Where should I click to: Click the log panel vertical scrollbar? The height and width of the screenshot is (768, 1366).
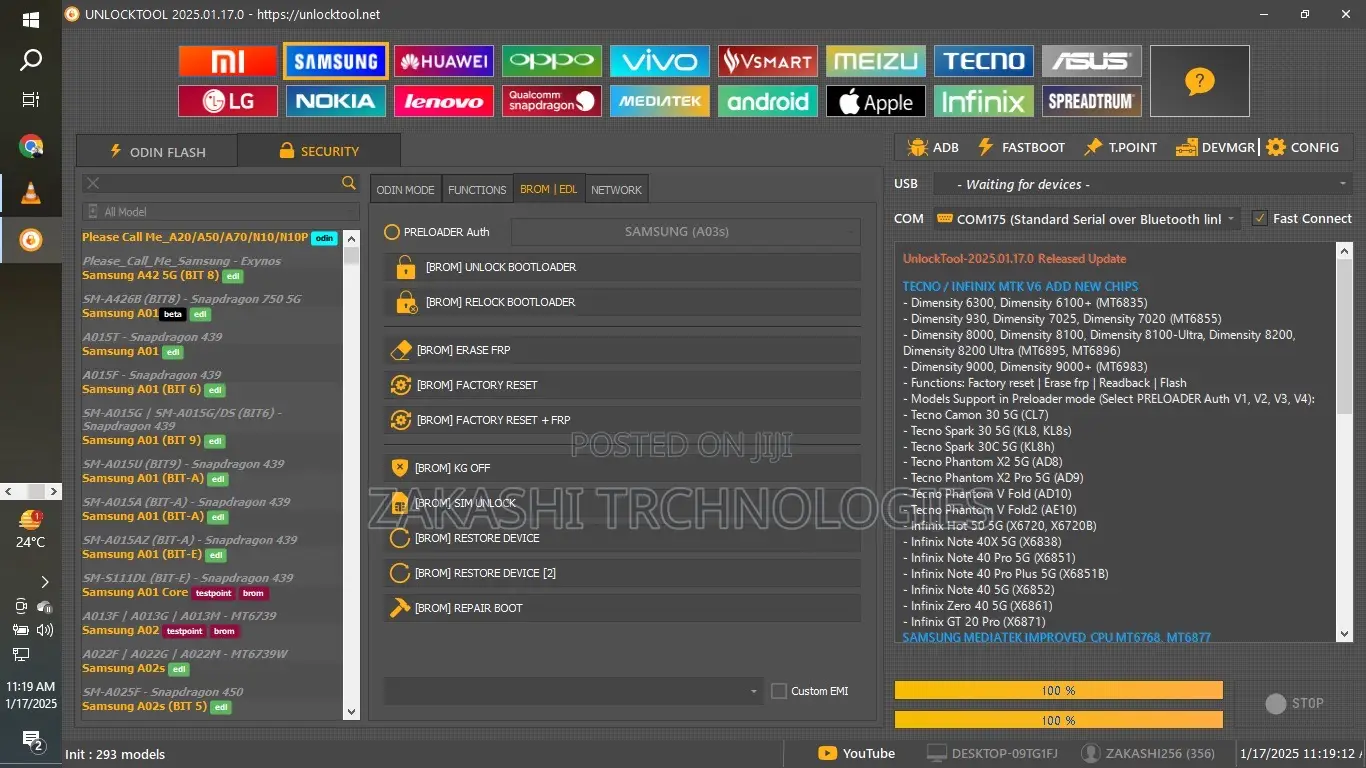pos(1344,441)
